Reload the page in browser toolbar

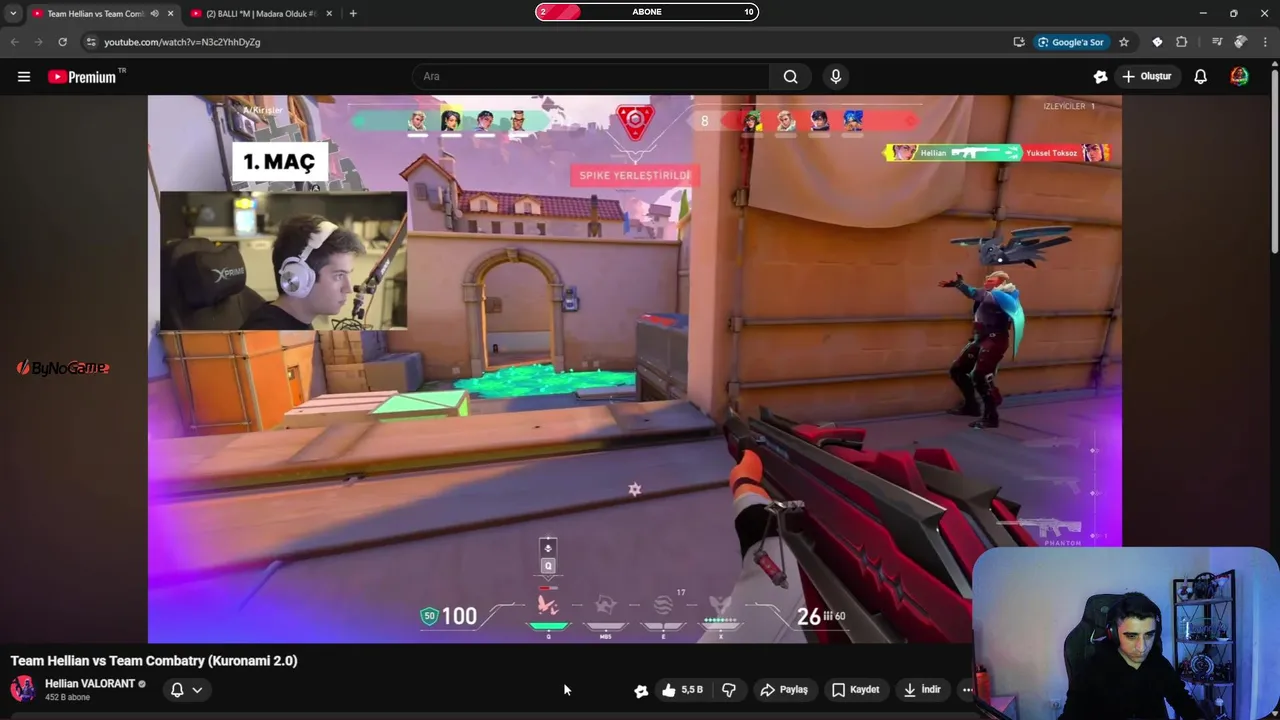[x=62, y=42]
